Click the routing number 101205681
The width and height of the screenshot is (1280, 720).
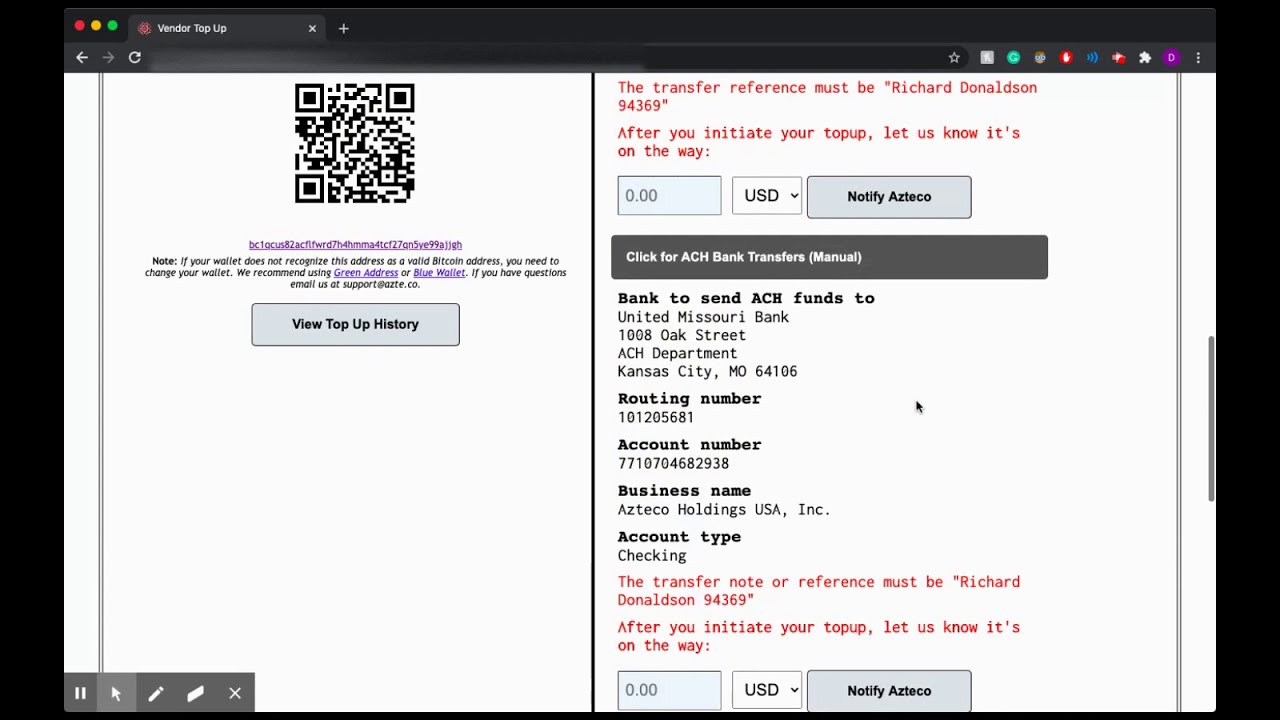[x=655, y=417]
